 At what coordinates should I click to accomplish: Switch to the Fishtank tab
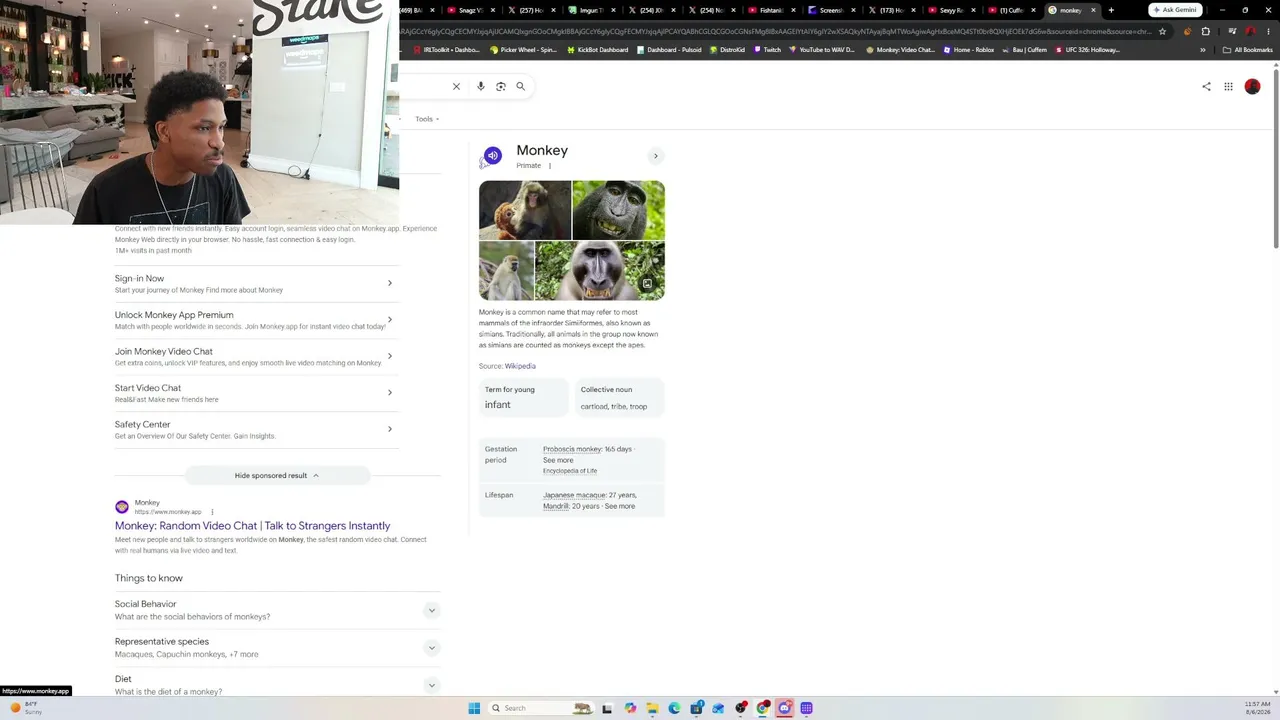click(771, 10)
